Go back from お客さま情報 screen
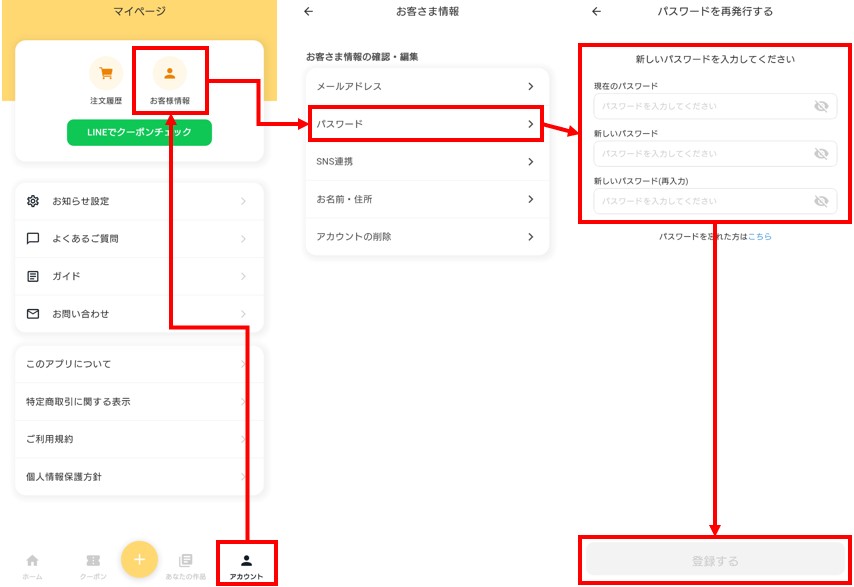Screen dimensions: 854x587 coord(309,11)
